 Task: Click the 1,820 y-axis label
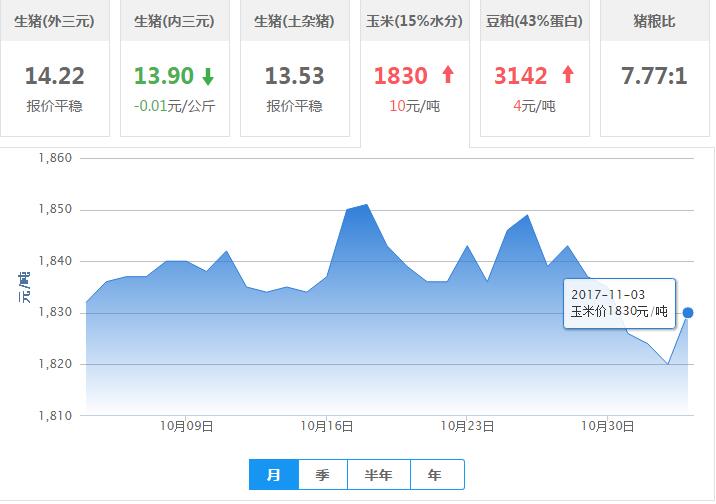click(55, 364)
